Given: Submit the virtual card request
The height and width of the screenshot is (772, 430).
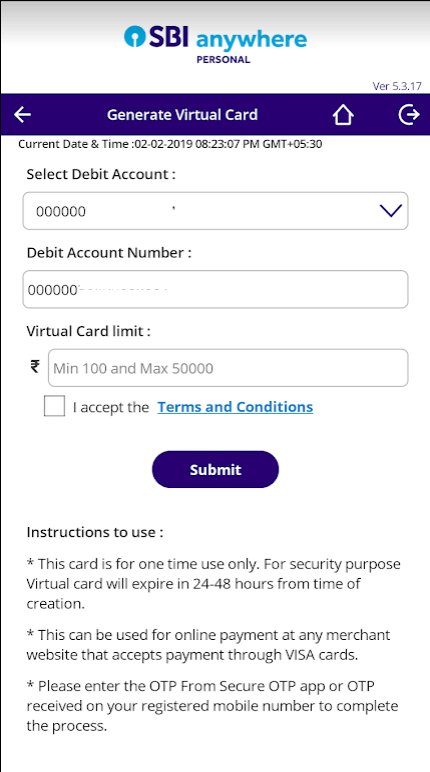Looking at the screenshot, I should pyautogui.click(x=215, y=469).
